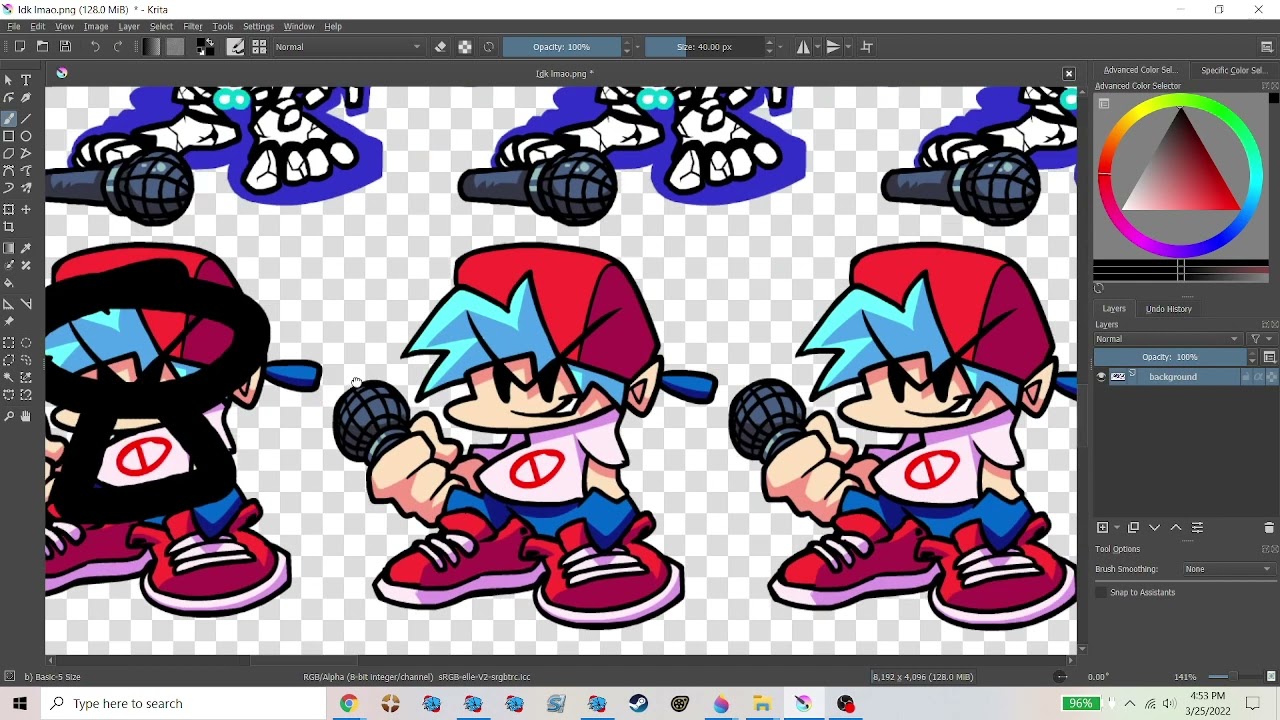
Task: Enable Snap to Assistants checkbox
Action: coord(1101,593)
